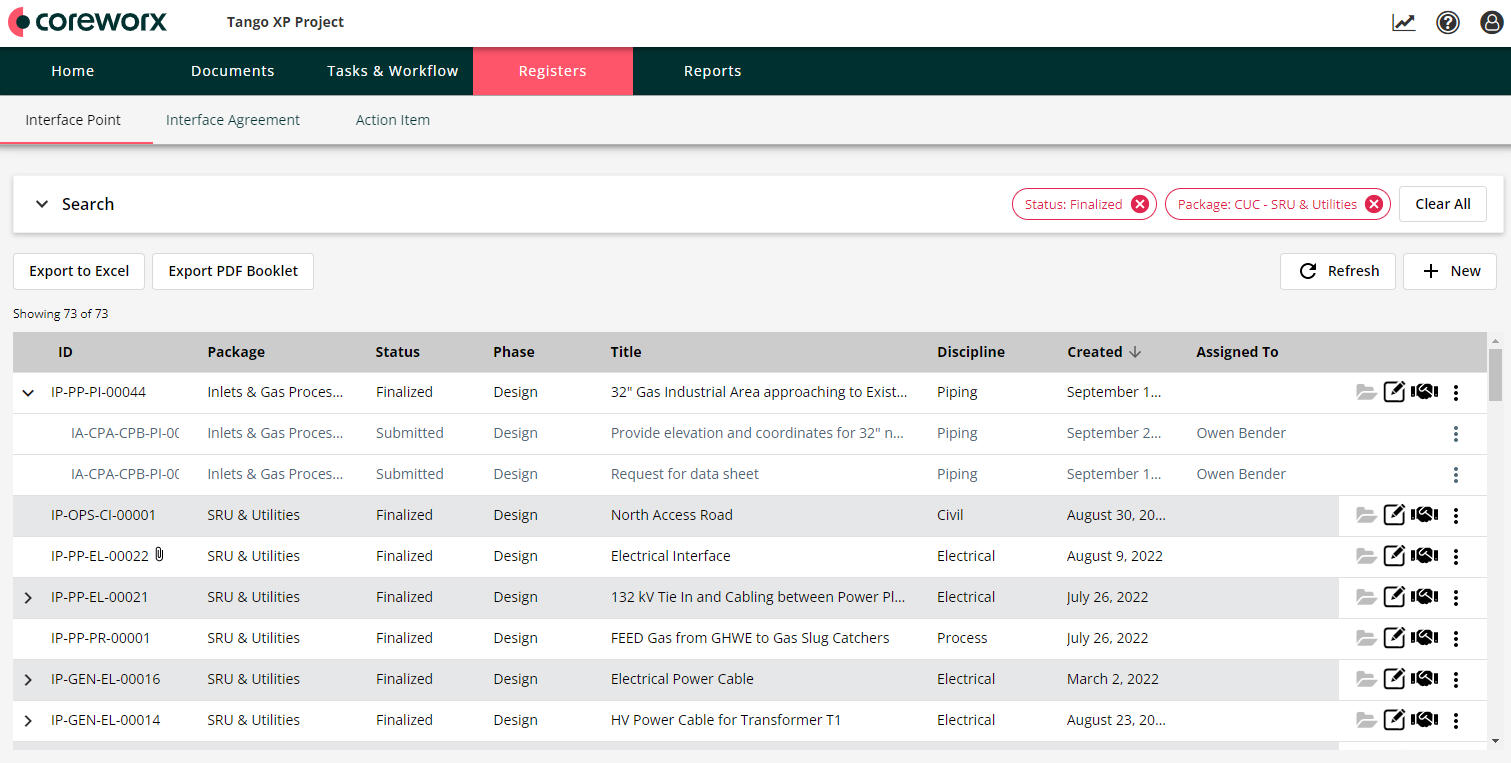This screenshot has height=763, width=1511.
Task: Collapse the IP-PP-PI-00044 row
Action: (27, 392)
